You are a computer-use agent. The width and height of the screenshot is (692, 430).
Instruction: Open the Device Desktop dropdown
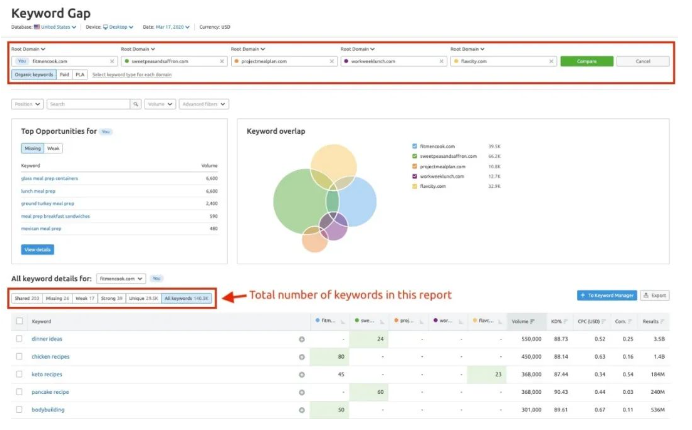(x=118, y=27)
